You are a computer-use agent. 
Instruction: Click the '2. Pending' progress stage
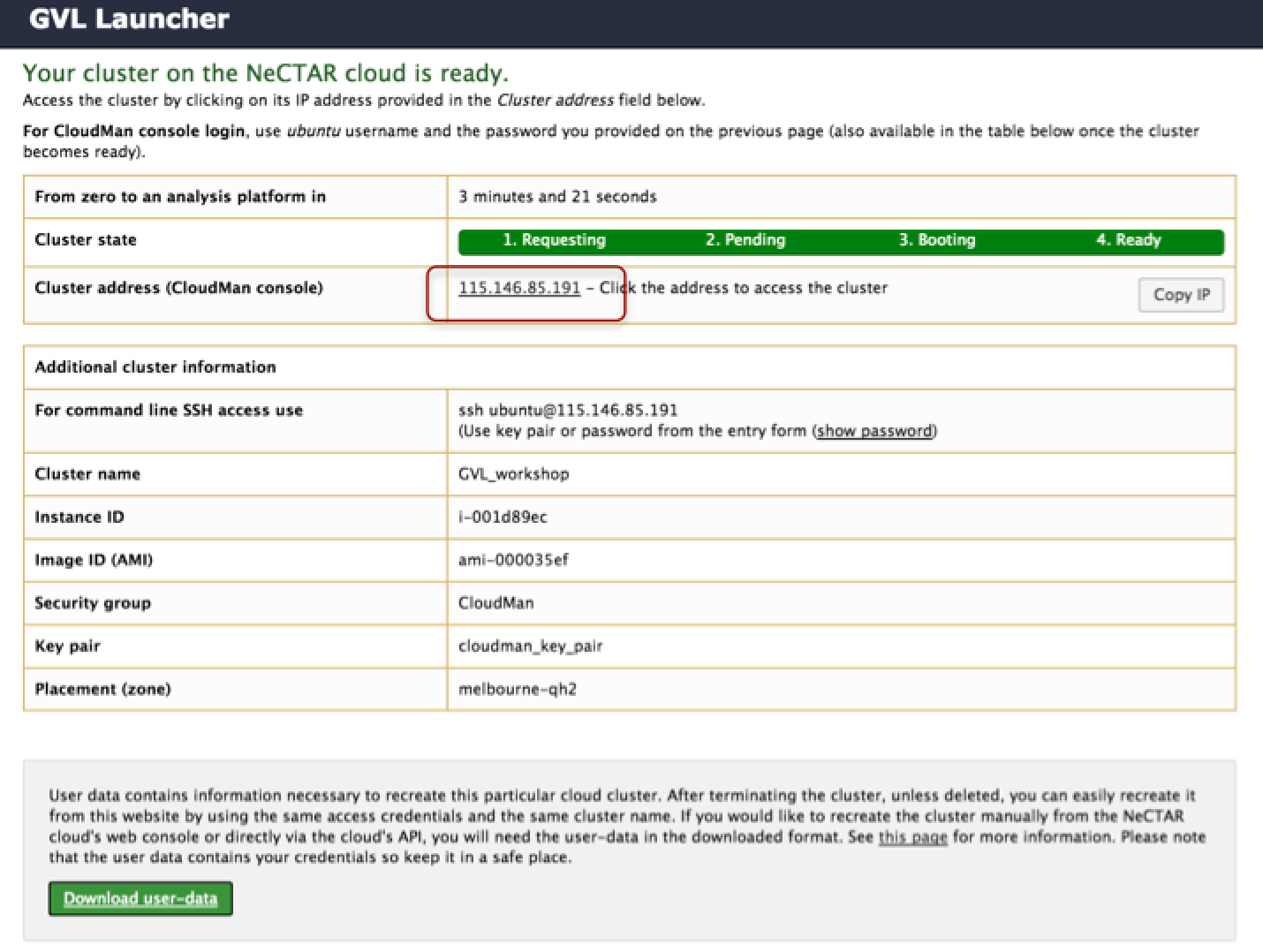pos(745,240)
